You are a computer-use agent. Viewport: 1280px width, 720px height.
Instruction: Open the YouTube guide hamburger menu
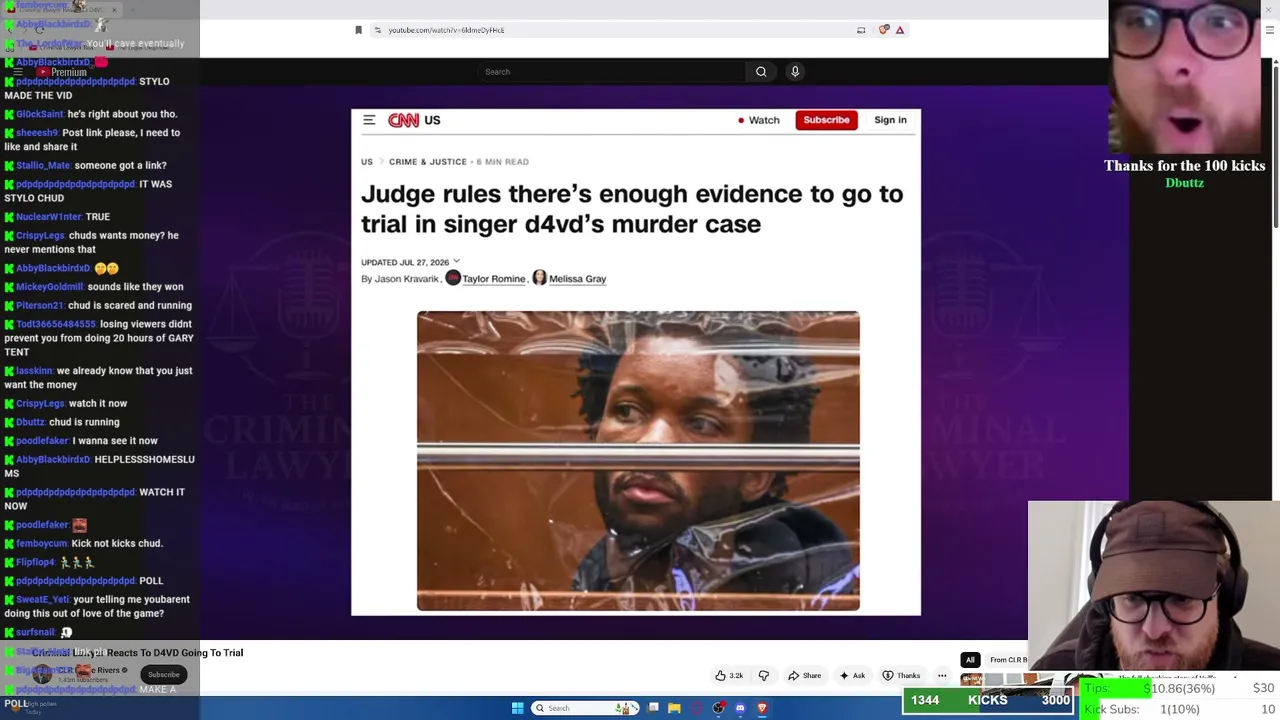(17, 72)
